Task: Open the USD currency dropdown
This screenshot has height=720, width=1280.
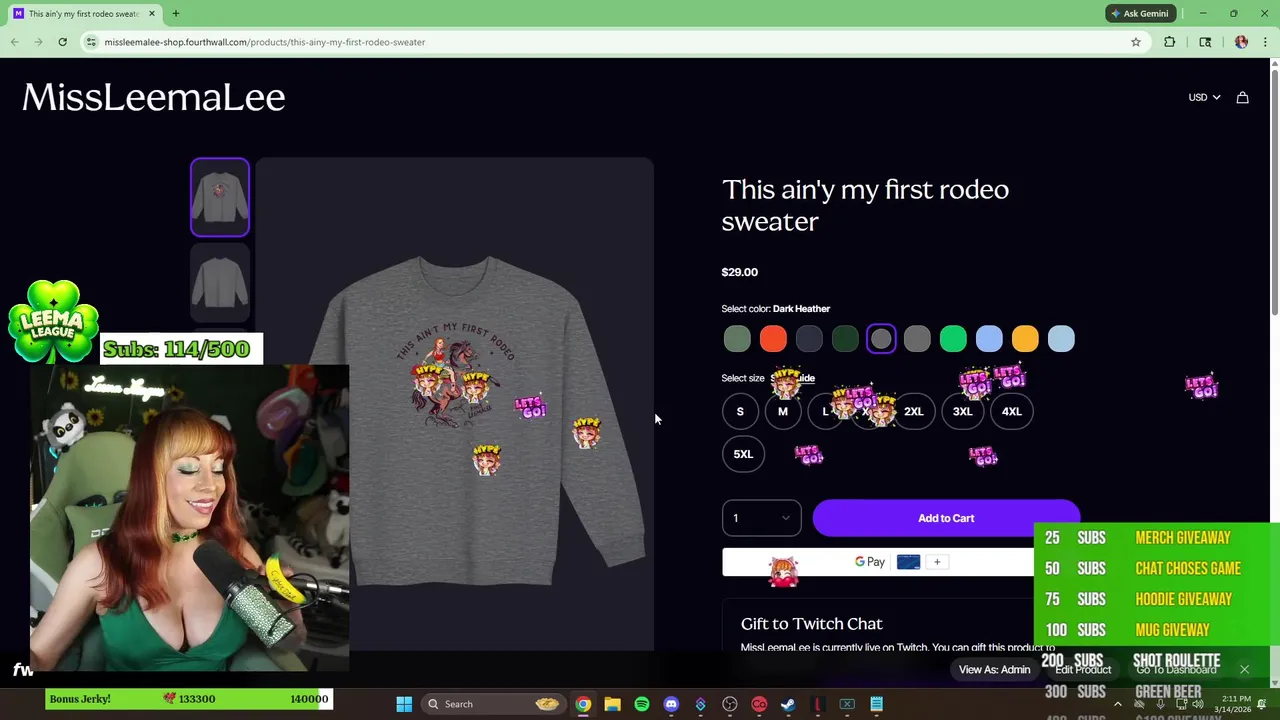Action: tap(1204, 97)
